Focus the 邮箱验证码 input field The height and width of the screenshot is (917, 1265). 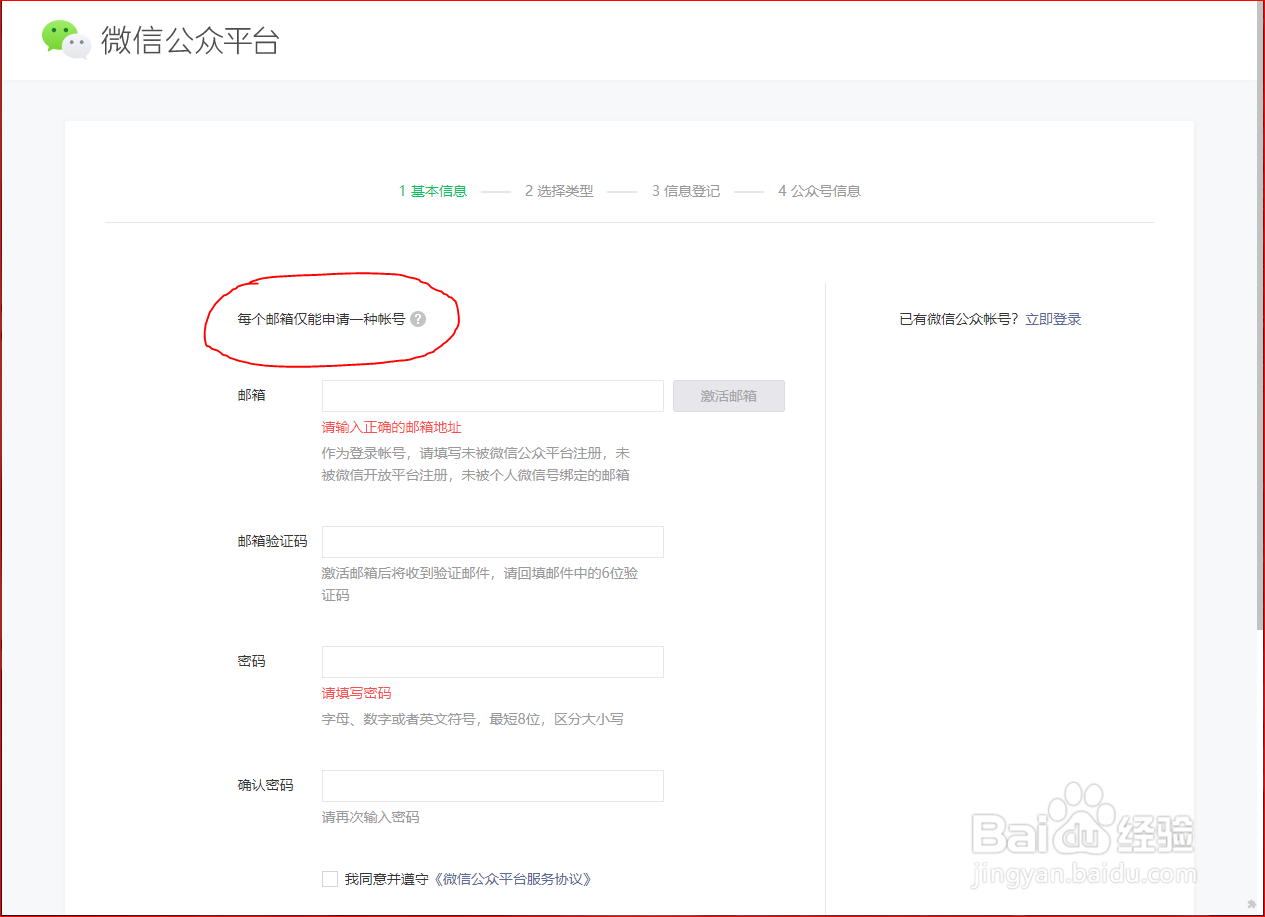tap(493, 542)
